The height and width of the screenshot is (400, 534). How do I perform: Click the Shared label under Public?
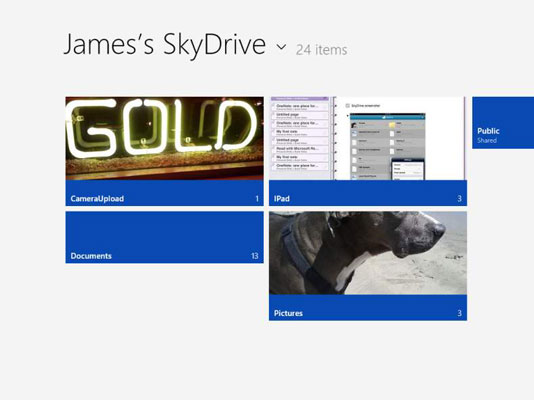487,141
